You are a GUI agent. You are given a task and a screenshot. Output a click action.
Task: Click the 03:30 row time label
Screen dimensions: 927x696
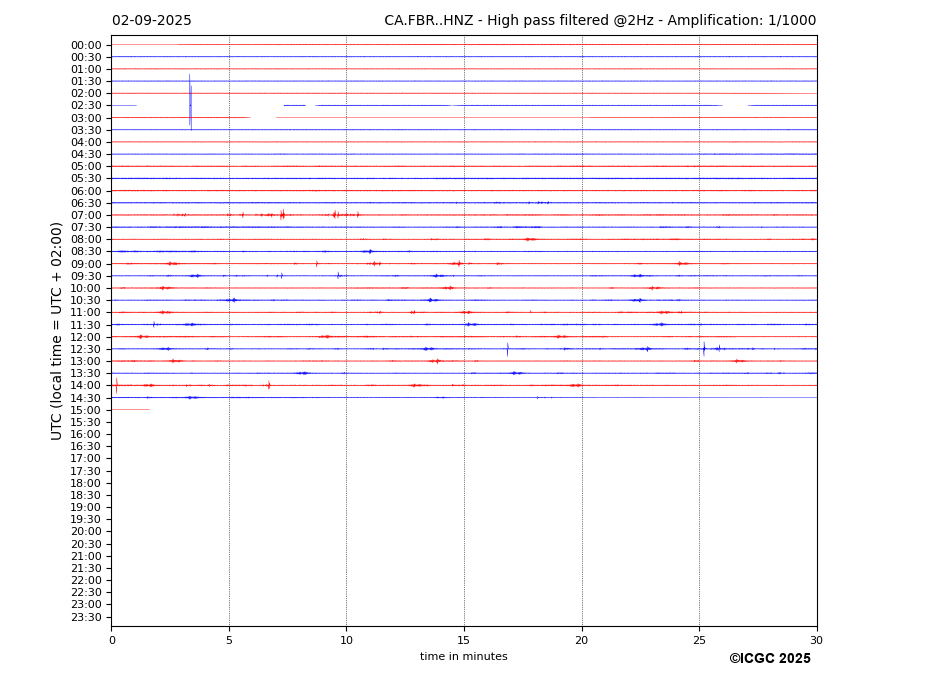(86, 130)
